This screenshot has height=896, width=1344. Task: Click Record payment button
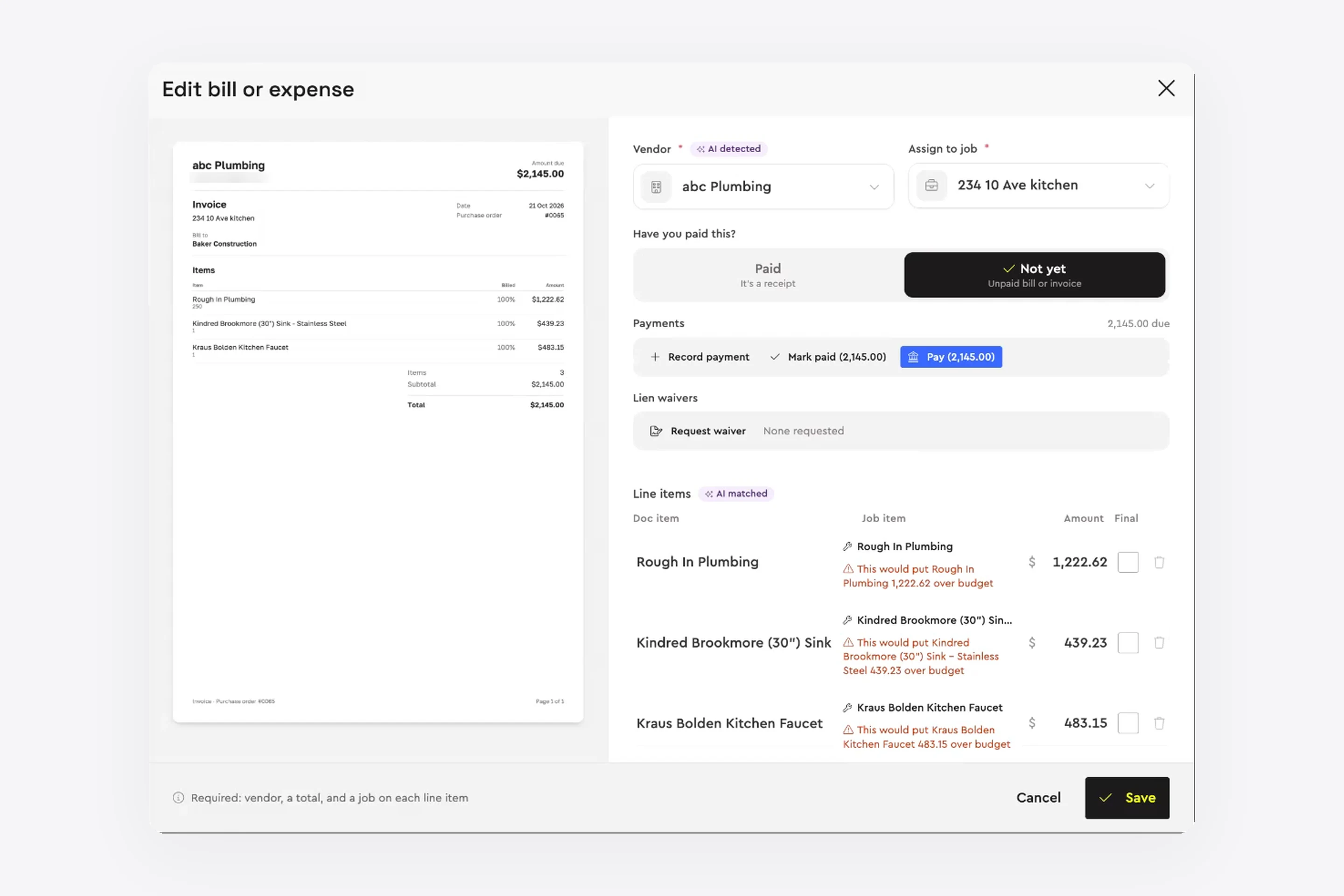(x=700, y=357)
